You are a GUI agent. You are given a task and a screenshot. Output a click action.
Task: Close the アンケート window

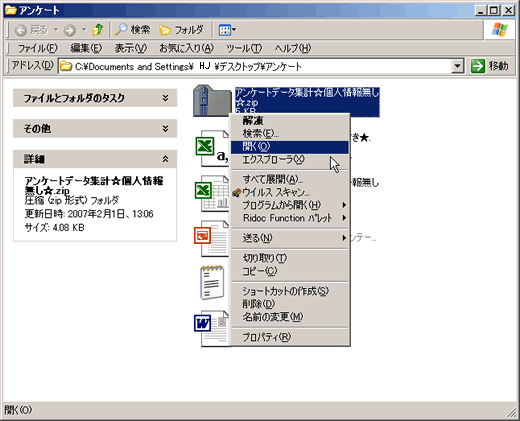click(x=509, y=11)
